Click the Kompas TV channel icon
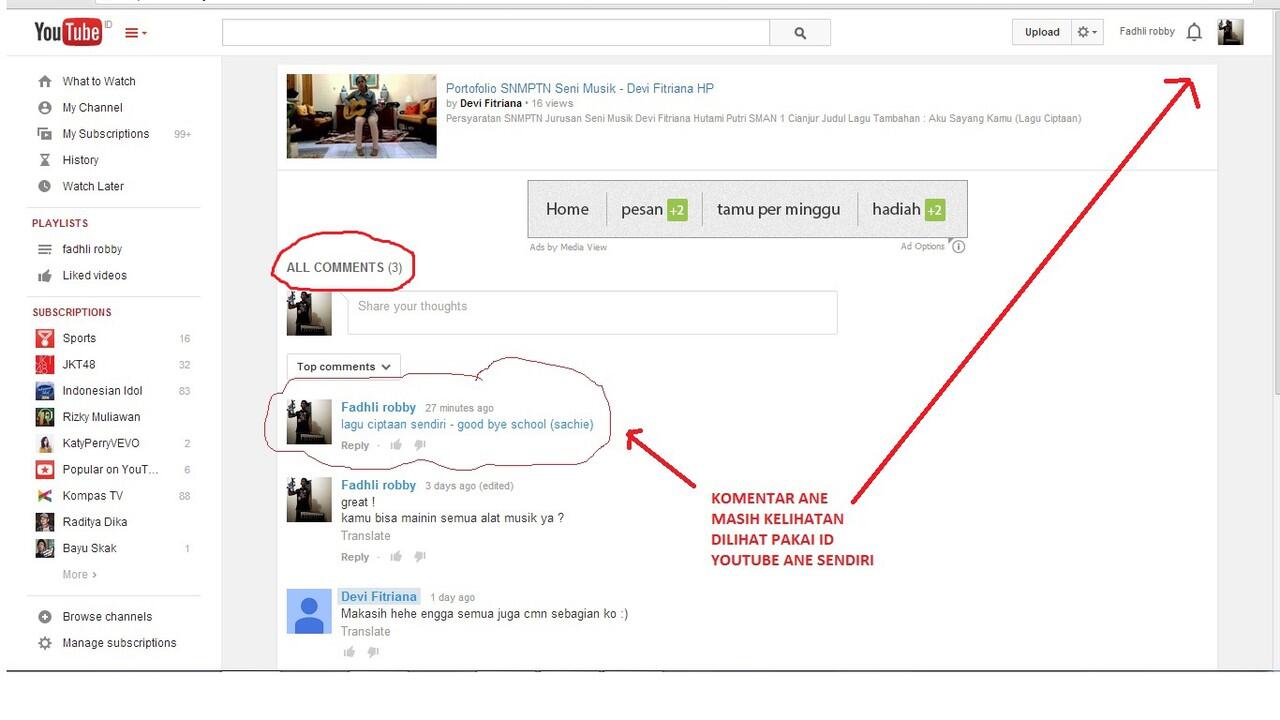Image resolution: width=1280 pixels, height=720 pixels. pyautogui.click(x=45, y=496)
